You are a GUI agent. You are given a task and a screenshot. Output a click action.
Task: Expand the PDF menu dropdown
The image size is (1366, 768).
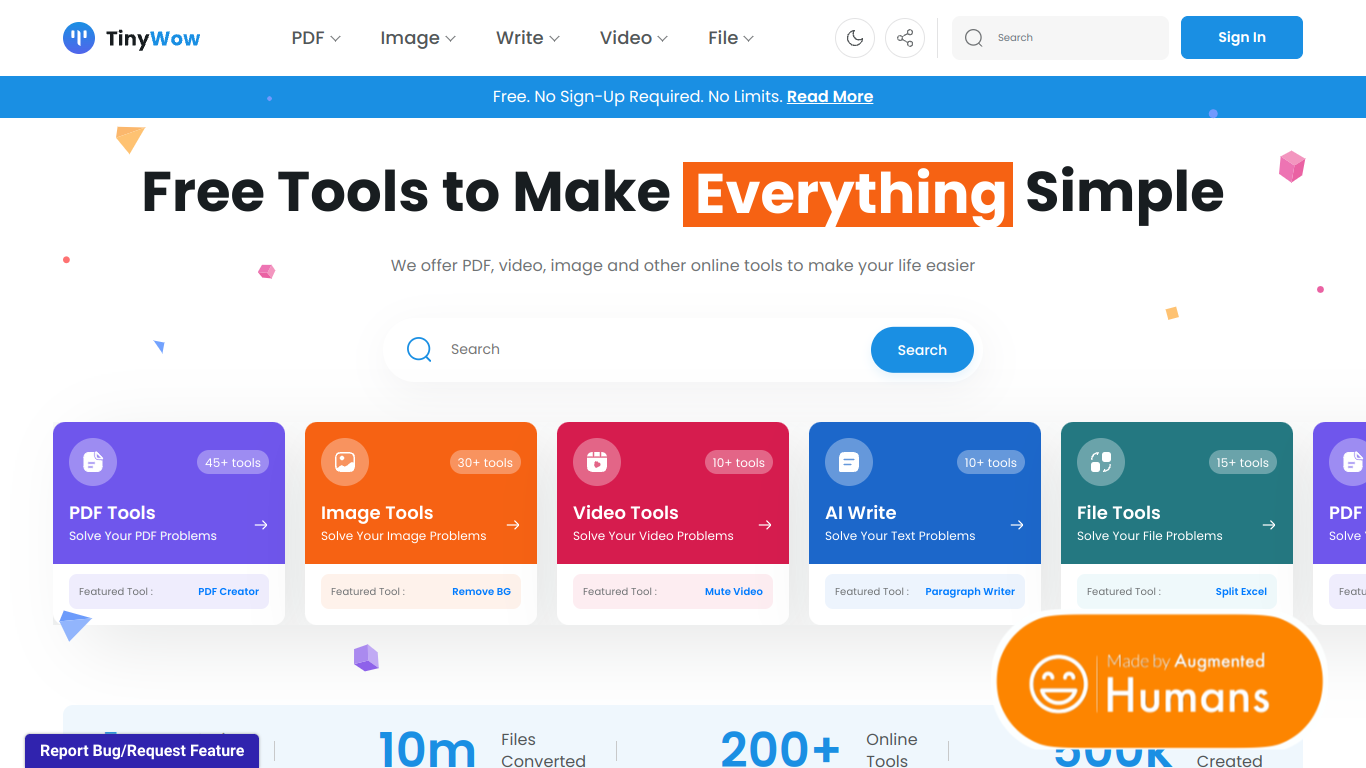316,38
